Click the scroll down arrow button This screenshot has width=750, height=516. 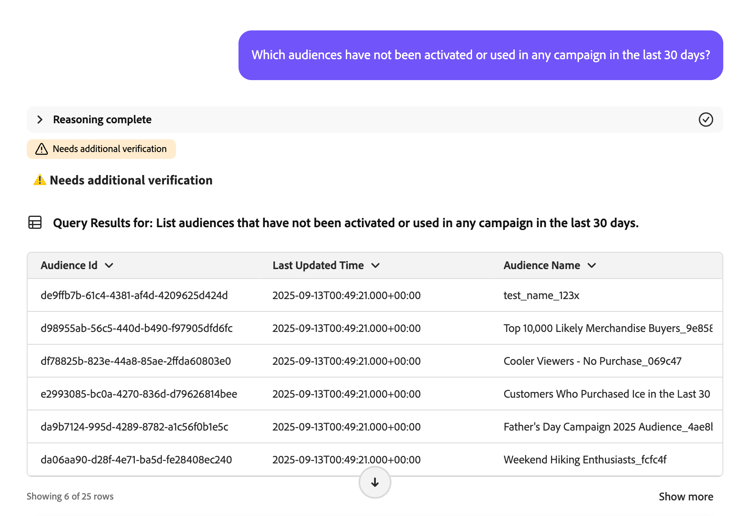[x=375, y=482]
